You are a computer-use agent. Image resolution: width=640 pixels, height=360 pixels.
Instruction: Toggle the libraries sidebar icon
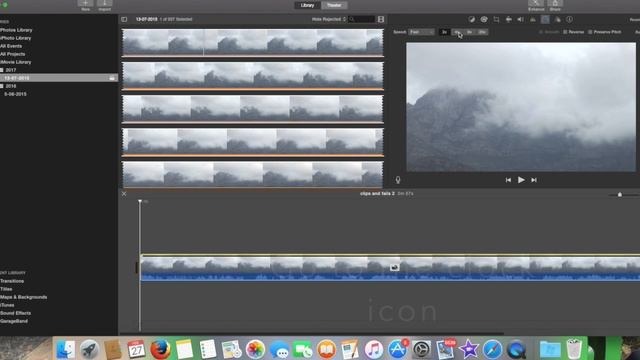(x=124, y=19)
